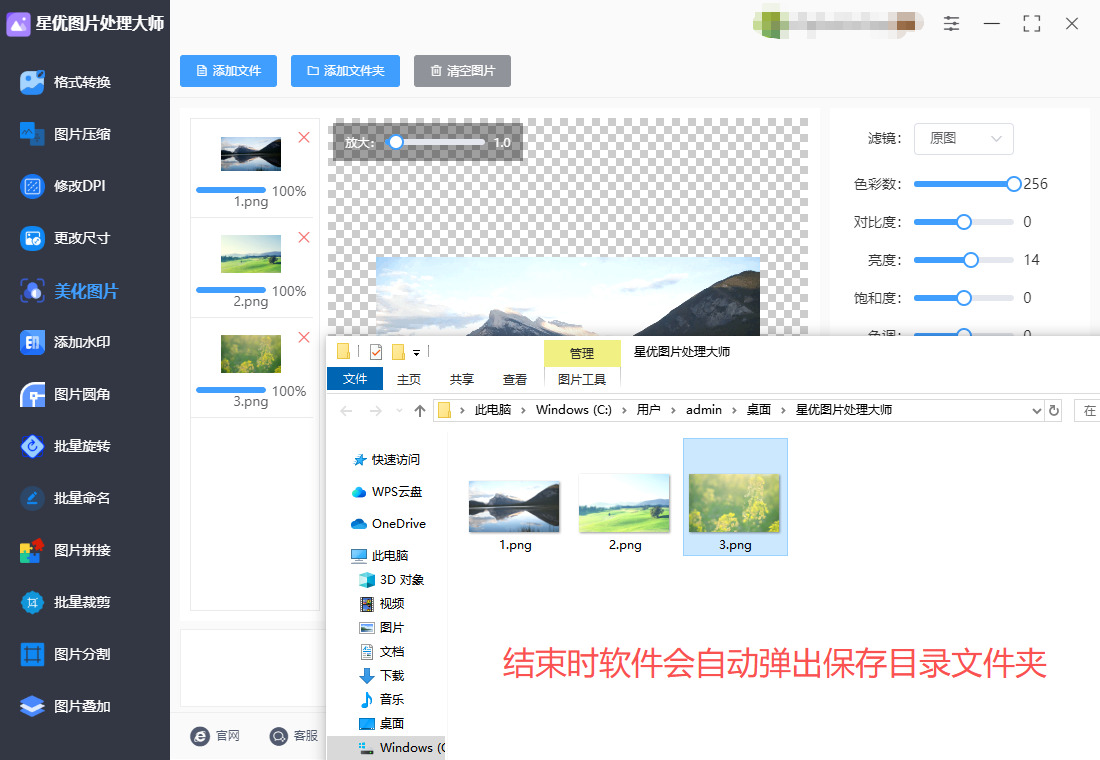The width and height of the screenshot is (1100, 760).
Task: Open 图片 folder in the navigation pane
Action: [382, 627]
